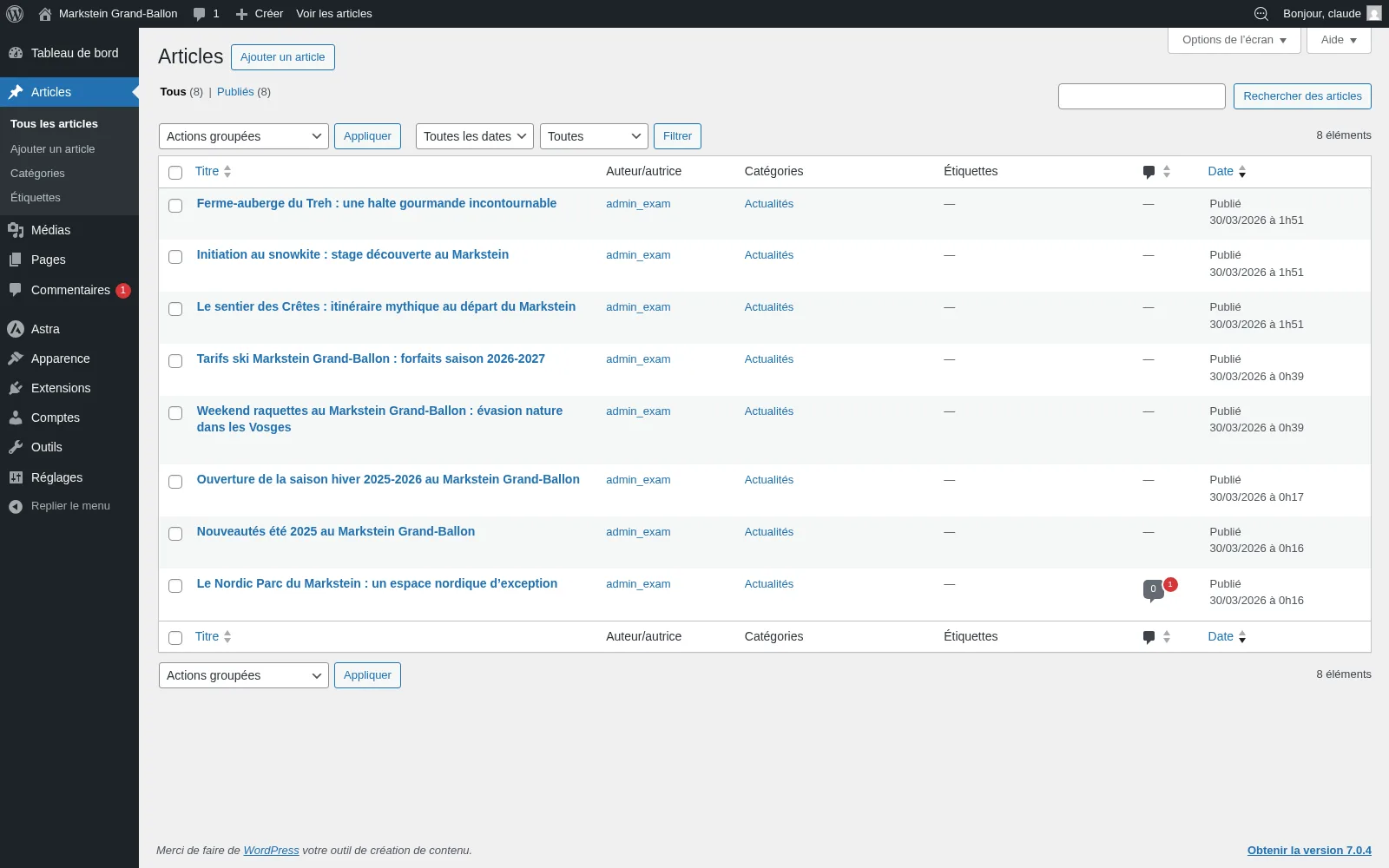This screenshot has width=1389, height=868.
Task: Tick the Le sentier des Crêtes checkbox
Action: pos(175,309)
